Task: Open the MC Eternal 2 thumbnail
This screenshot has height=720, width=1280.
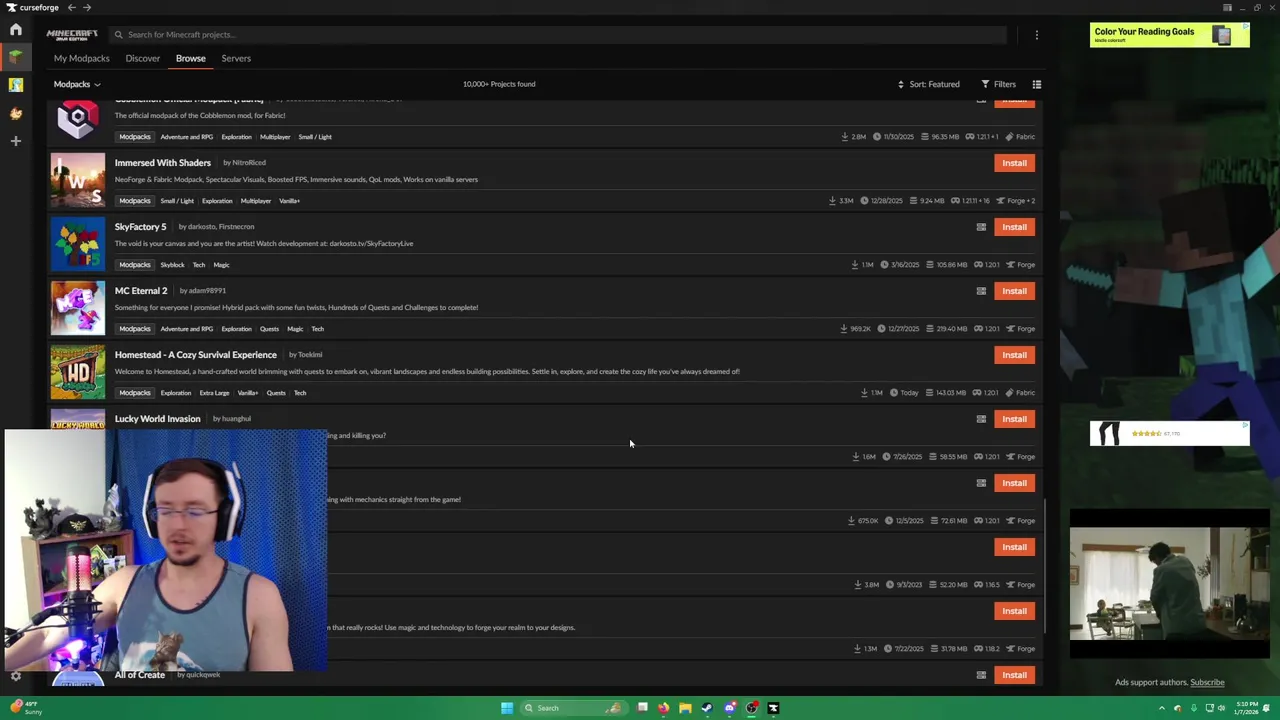Action: pyautogui.click(x=78, y=307)
